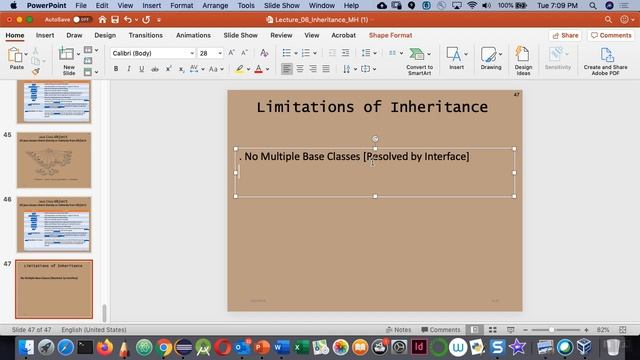640x360 pixels.
Task: Increase the list indent level
Action: tap(345, 53)
